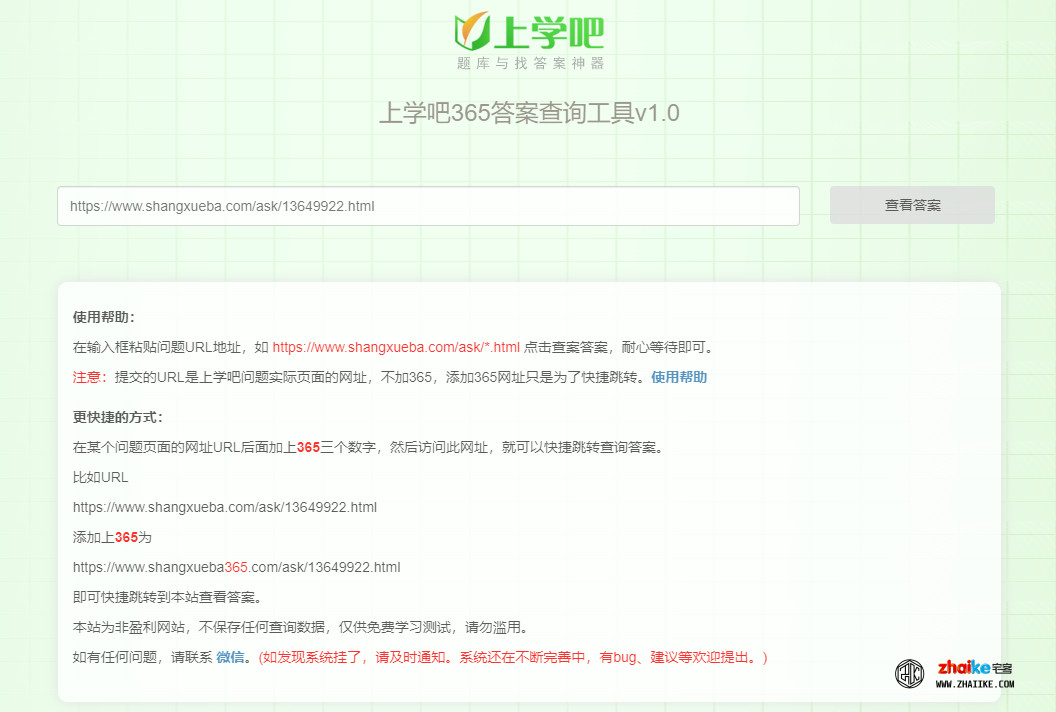Image resolution: width=1056 pixels, height=712 pixels.
Task: Click the 更快捷的方式: heading
Action: point(118,418)
